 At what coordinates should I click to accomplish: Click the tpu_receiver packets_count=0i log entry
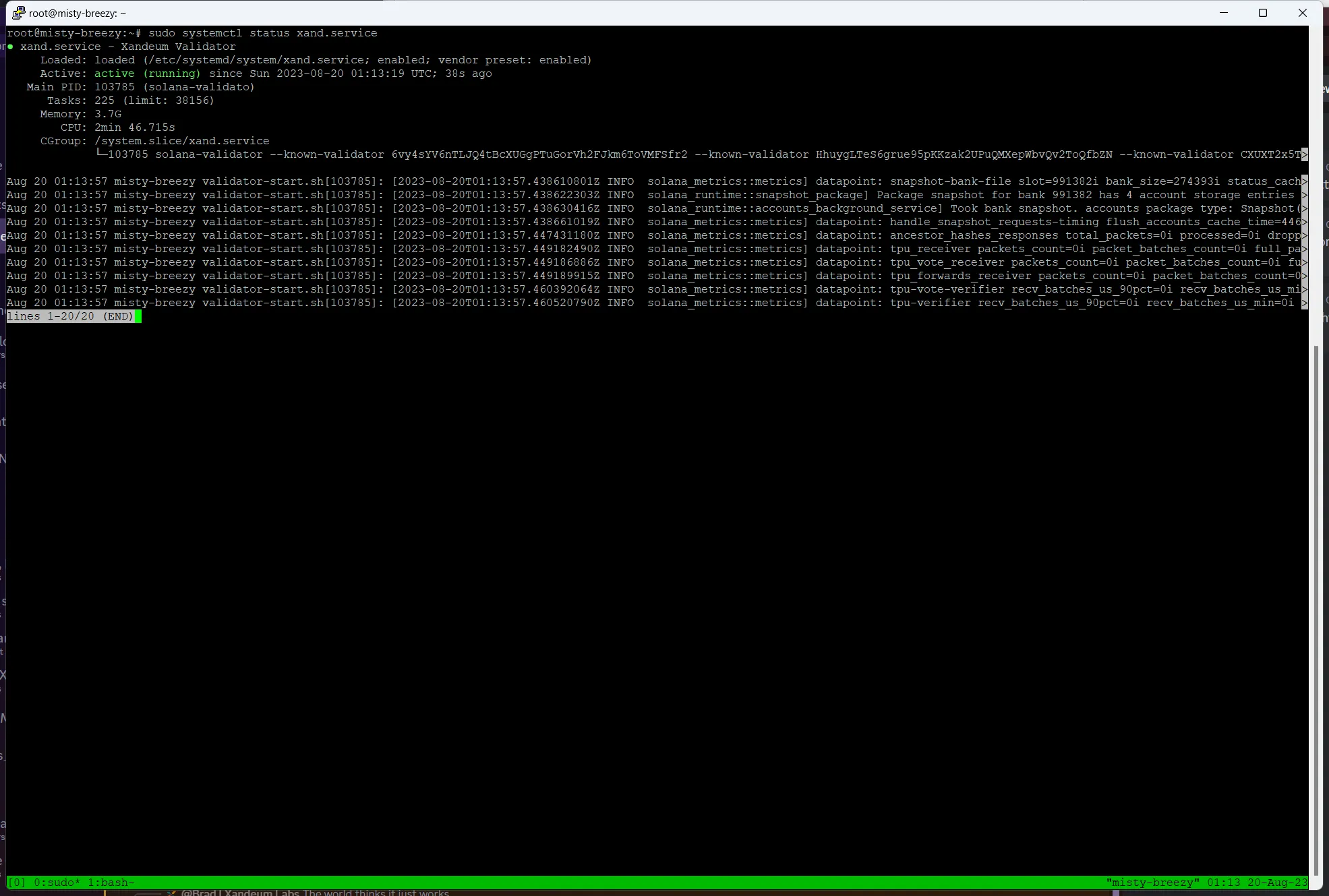654,249
